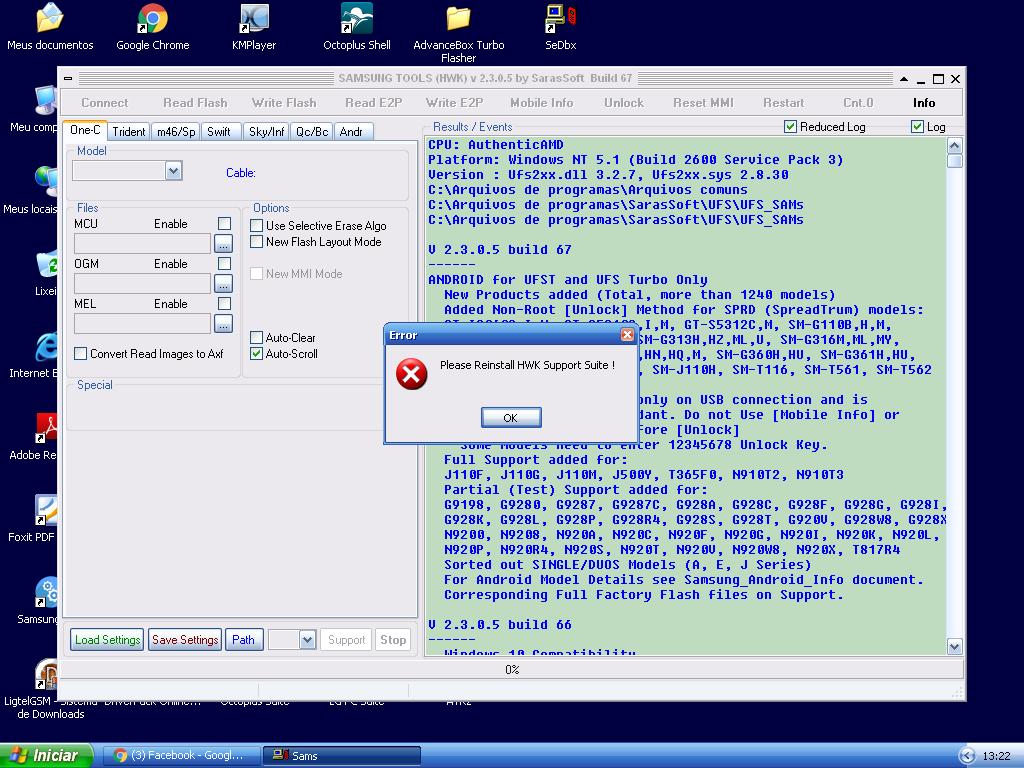Launch Internet Explorer desktop icon
The image size is (1024, 768).
pyautogui.click(x=45, y=354)
